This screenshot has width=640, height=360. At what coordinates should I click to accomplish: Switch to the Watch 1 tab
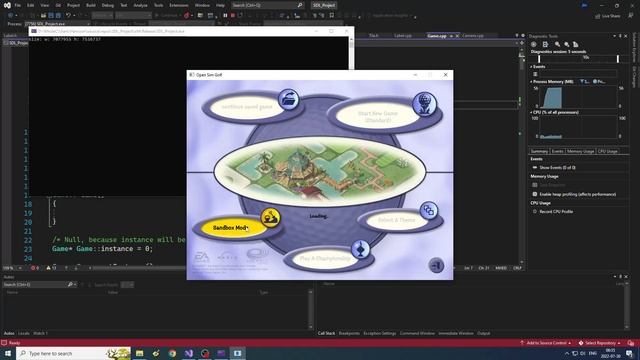click(x=40, y=333)
